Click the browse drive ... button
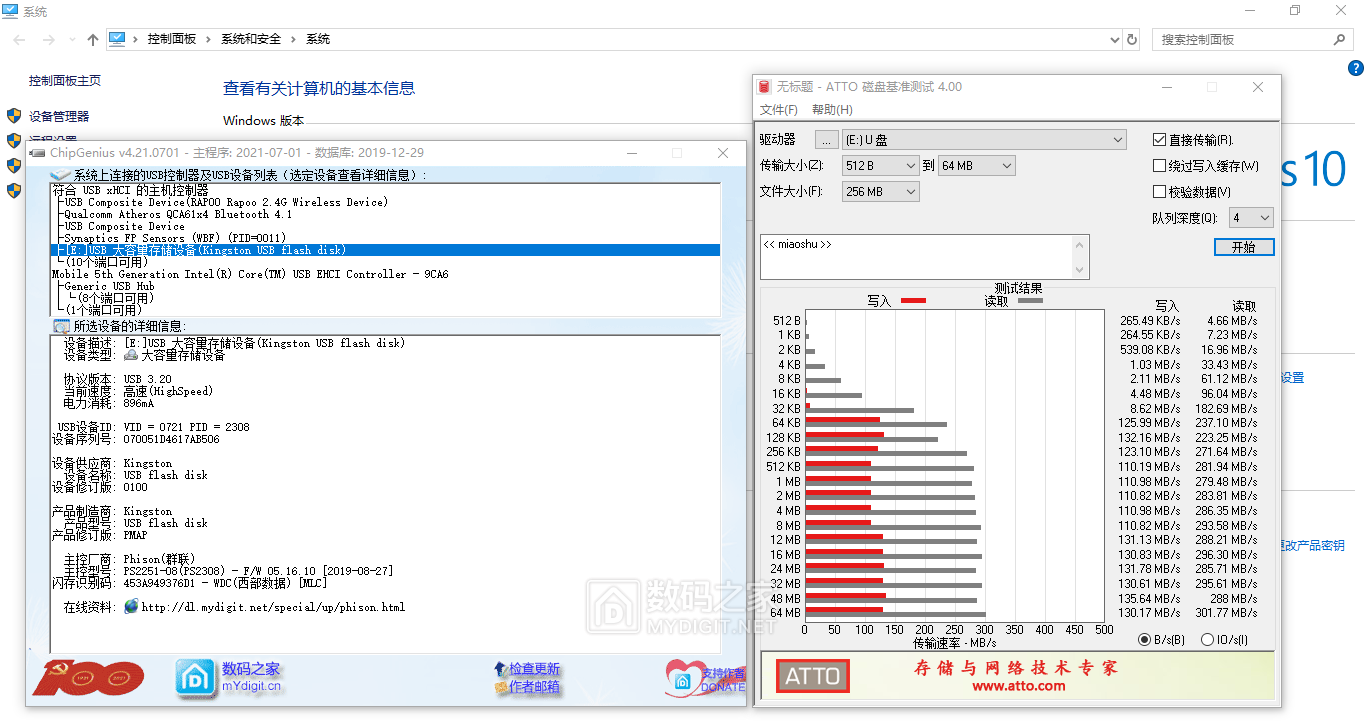The width and height of the screenshot is (1366, 728). pyautogui.click(x=826, y=139)
